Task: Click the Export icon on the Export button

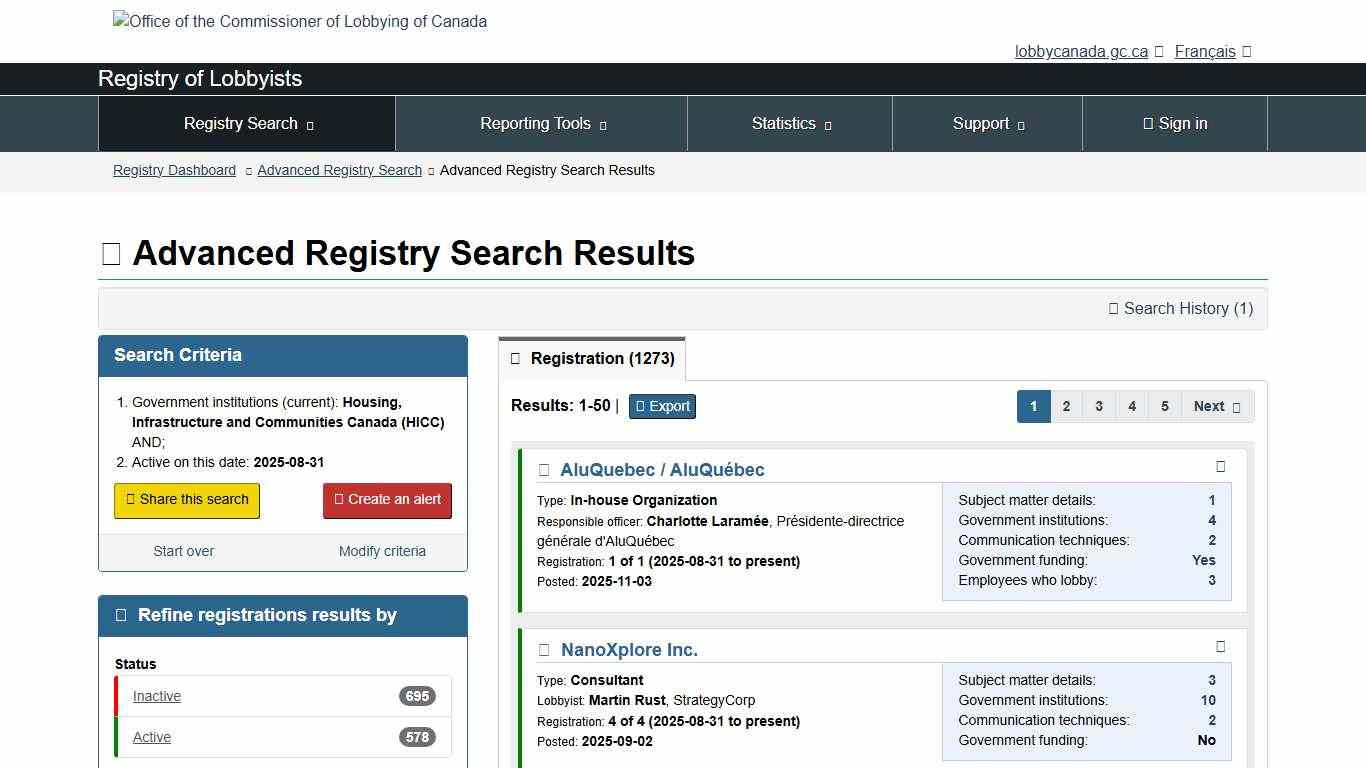Action: tap(640, 405)
